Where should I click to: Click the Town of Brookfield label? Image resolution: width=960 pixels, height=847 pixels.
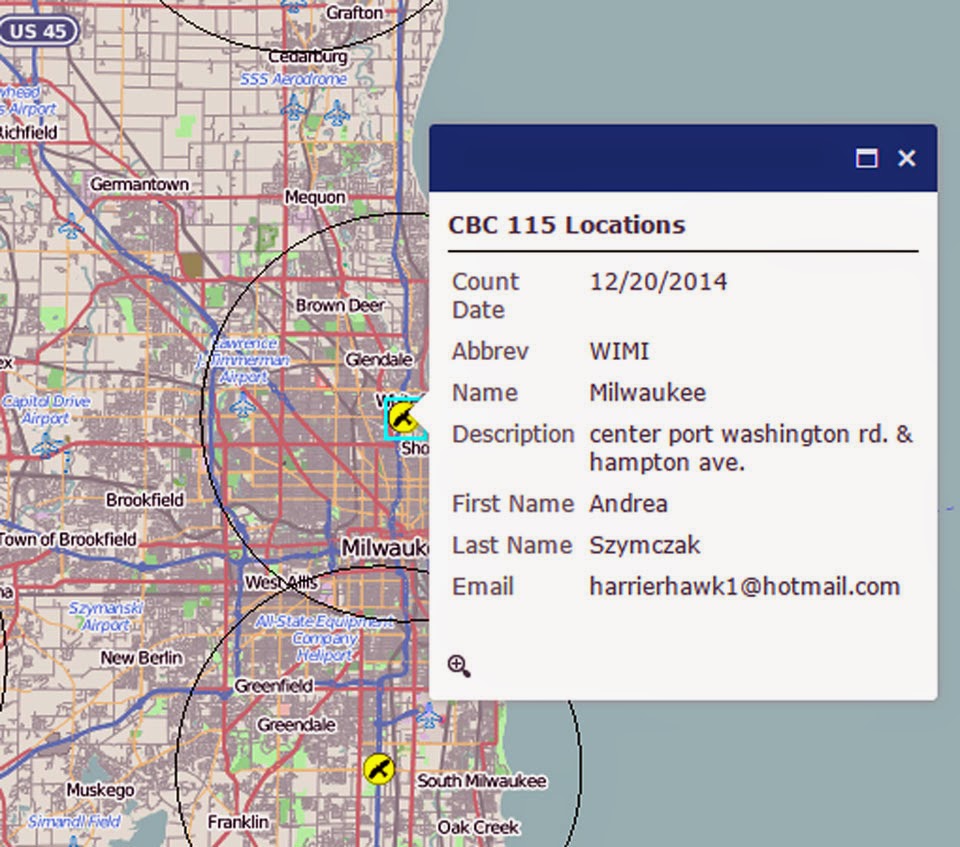point(68,540)
